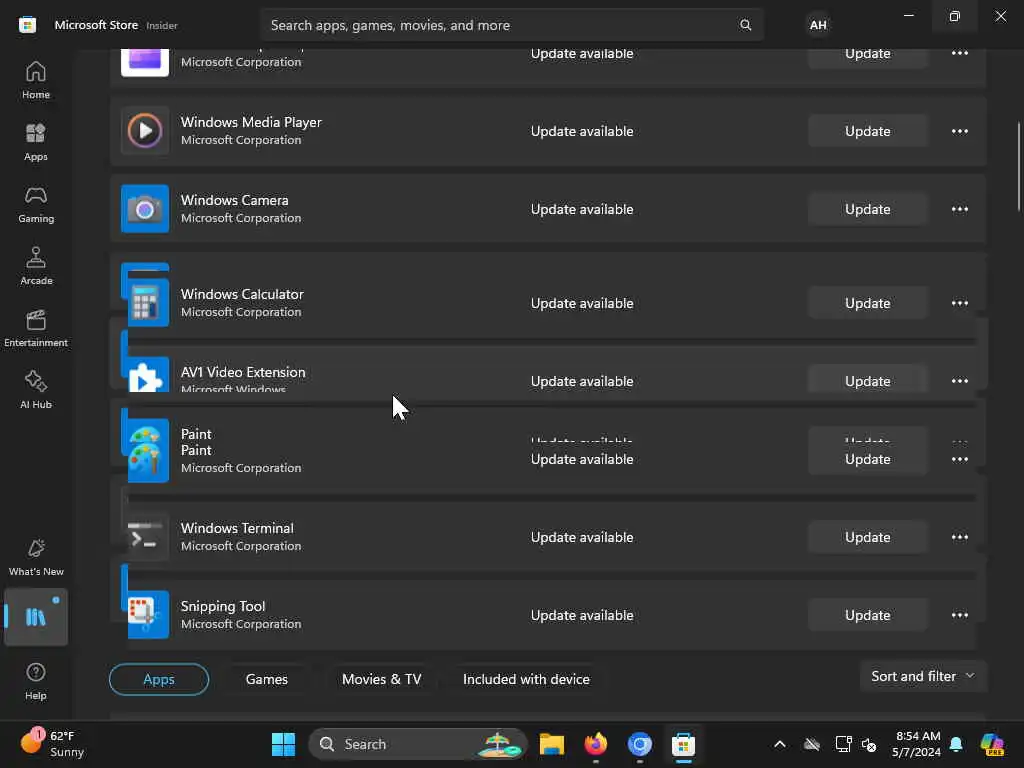Open Firefox from the taskbar

click(596, 744)
